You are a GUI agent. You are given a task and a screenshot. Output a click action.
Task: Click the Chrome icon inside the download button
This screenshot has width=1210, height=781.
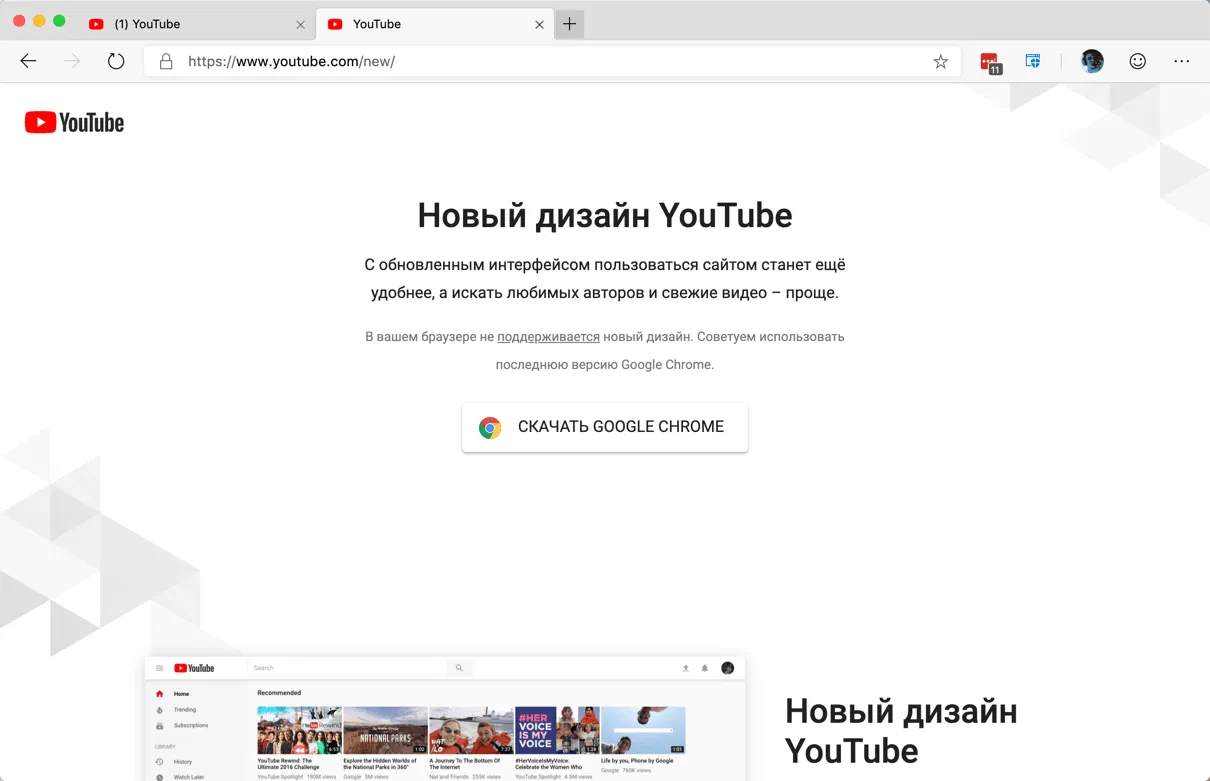click(490, 427)
